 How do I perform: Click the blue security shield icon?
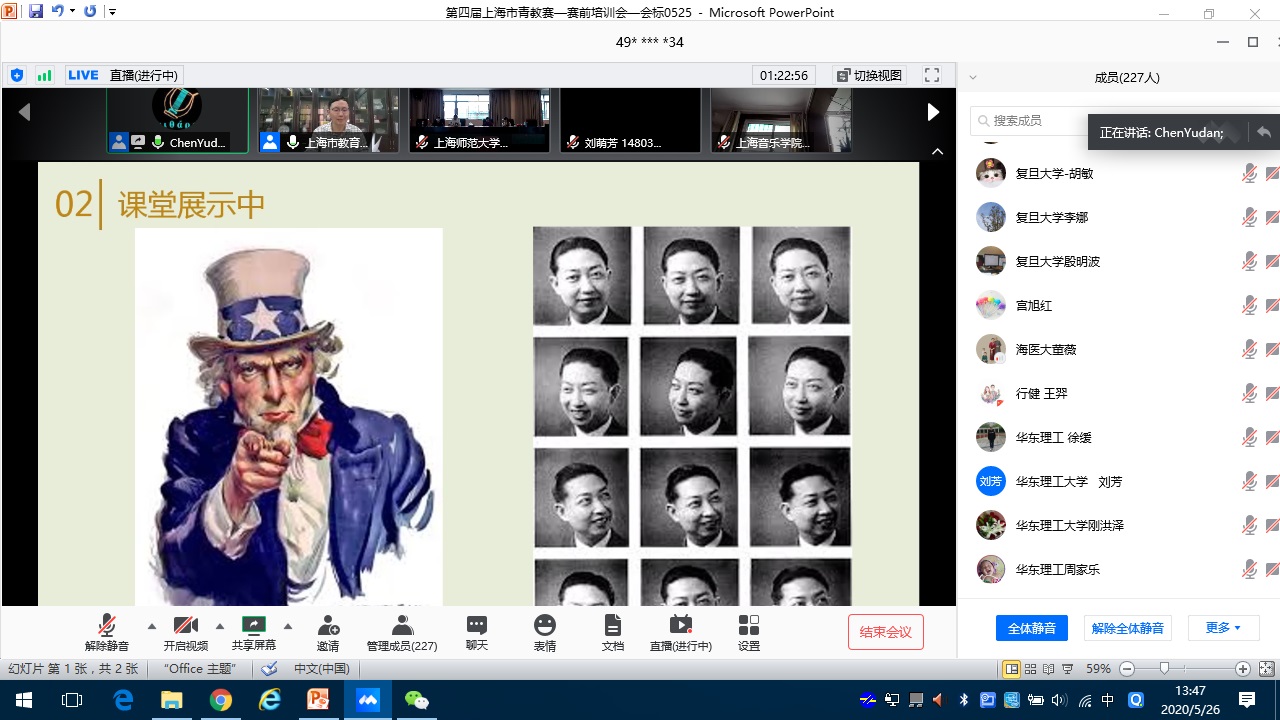17,75
